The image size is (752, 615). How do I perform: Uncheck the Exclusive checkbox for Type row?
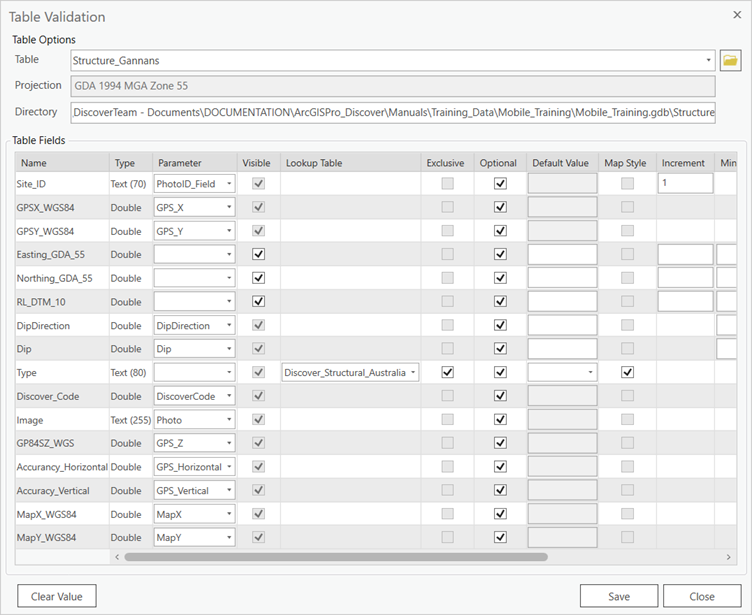[447, 373]
